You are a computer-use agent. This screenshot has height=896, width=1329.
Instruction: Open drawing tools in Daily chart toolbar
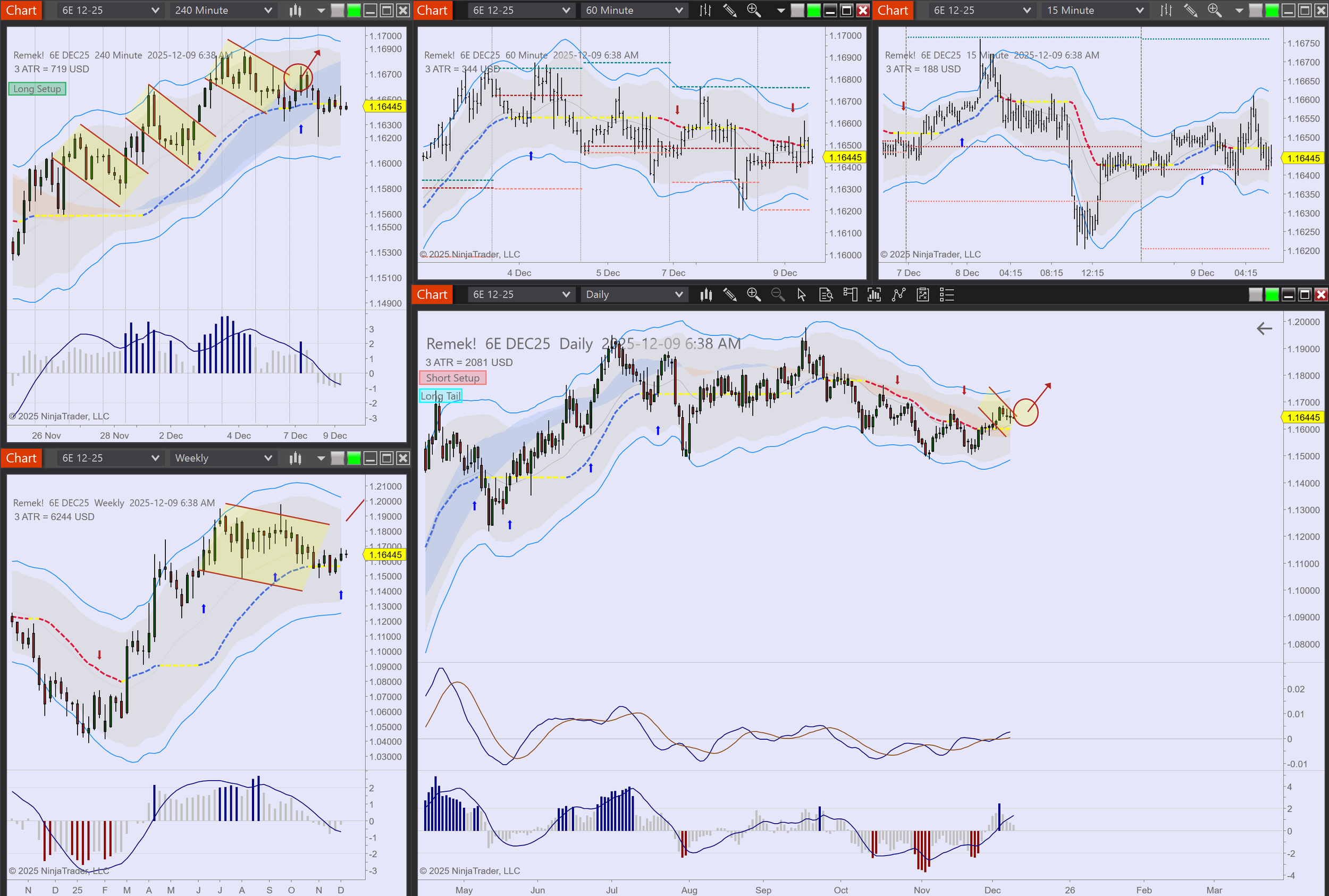coord(730,294)
